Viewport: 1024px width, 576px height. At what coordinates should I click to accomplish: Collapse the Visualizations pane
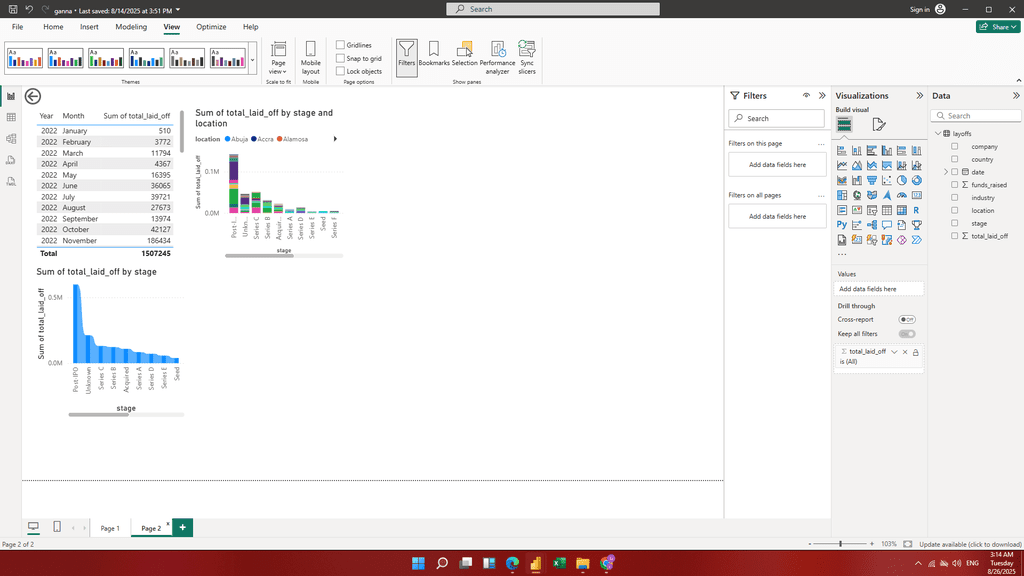coord(920,95)
